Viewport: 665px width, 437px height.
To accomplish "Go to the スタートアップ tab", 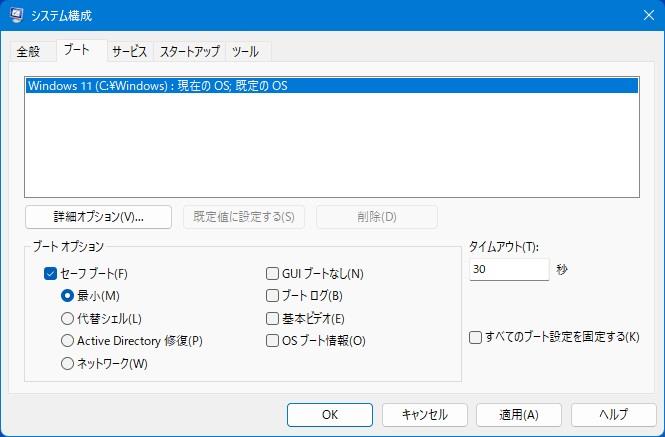I will [x=189, y=52].
